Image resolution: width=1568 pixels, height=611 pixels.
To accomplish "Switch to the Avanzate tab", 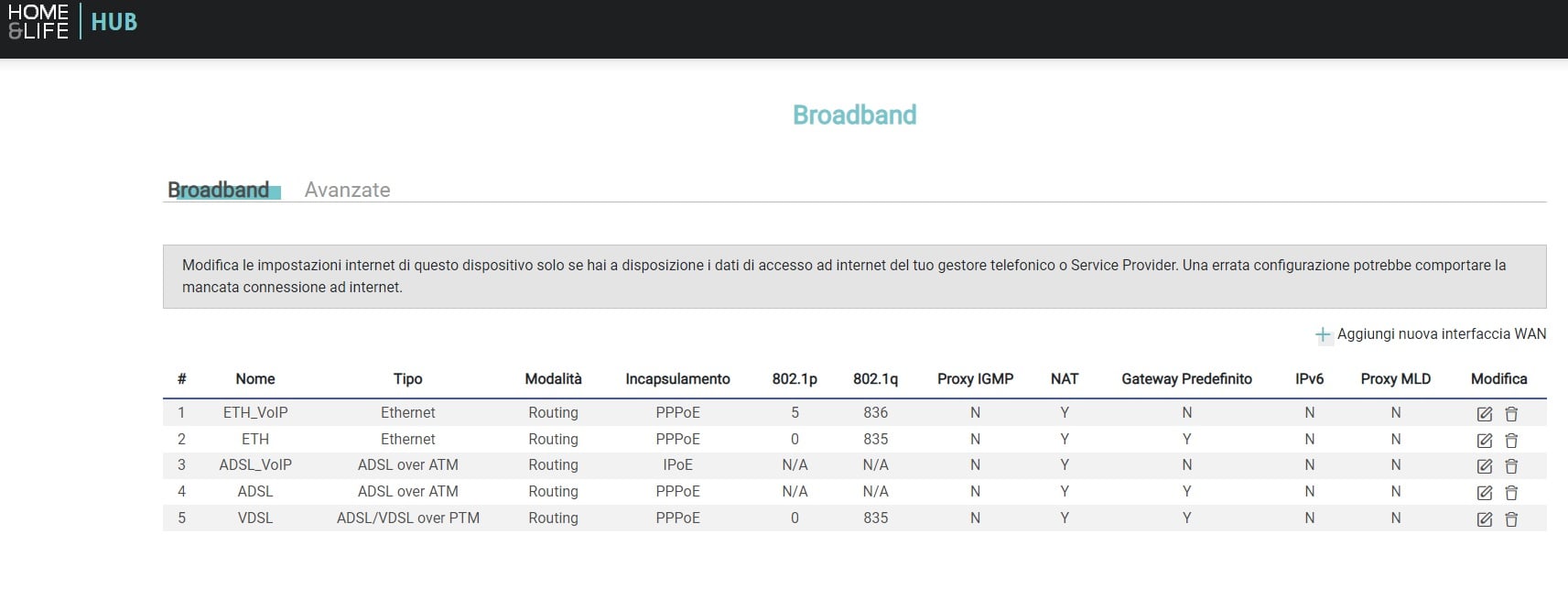I will point(347,190).
